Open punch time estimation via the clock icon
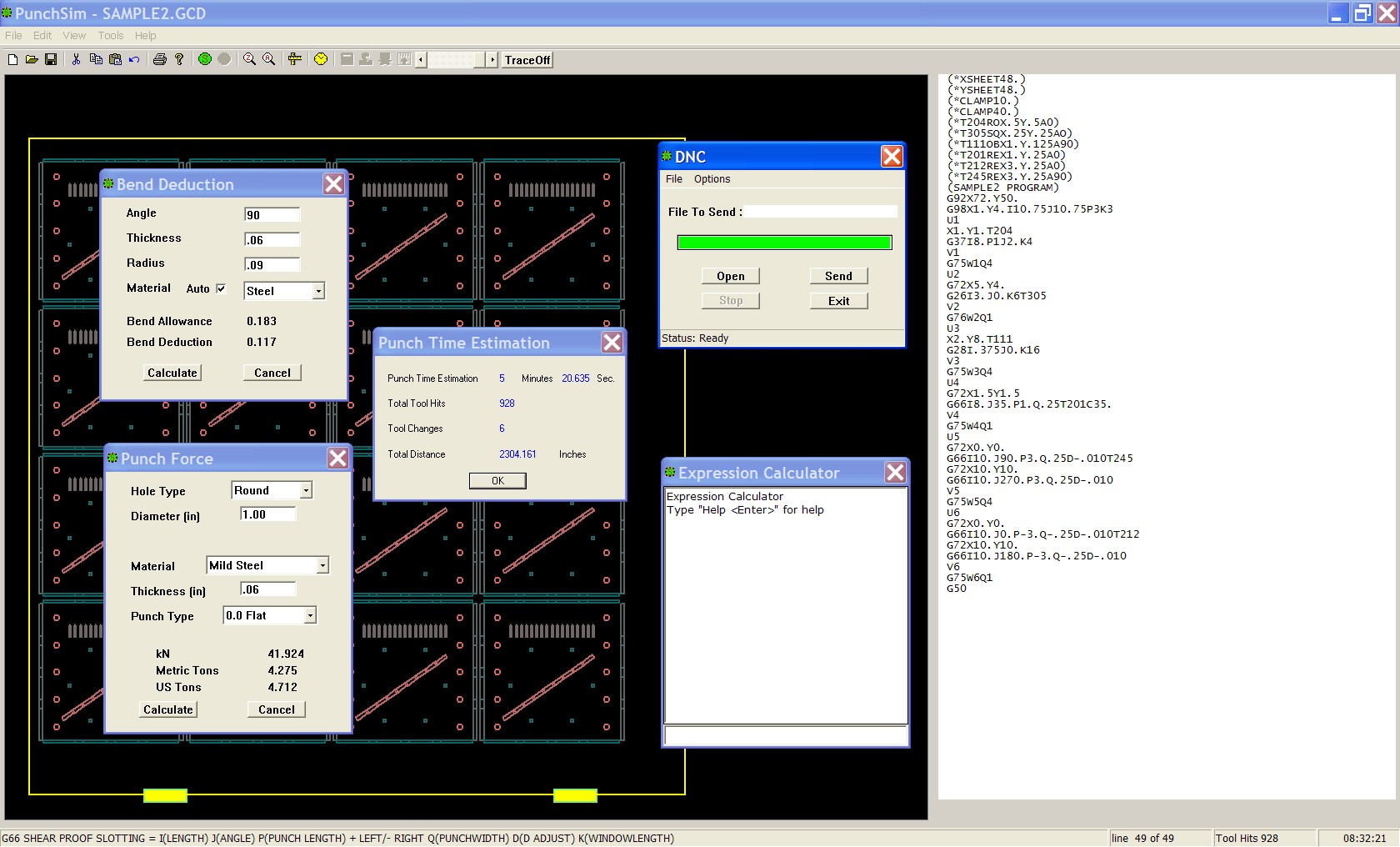This screenshot has height=847, width=1400. tap(320, 59)
